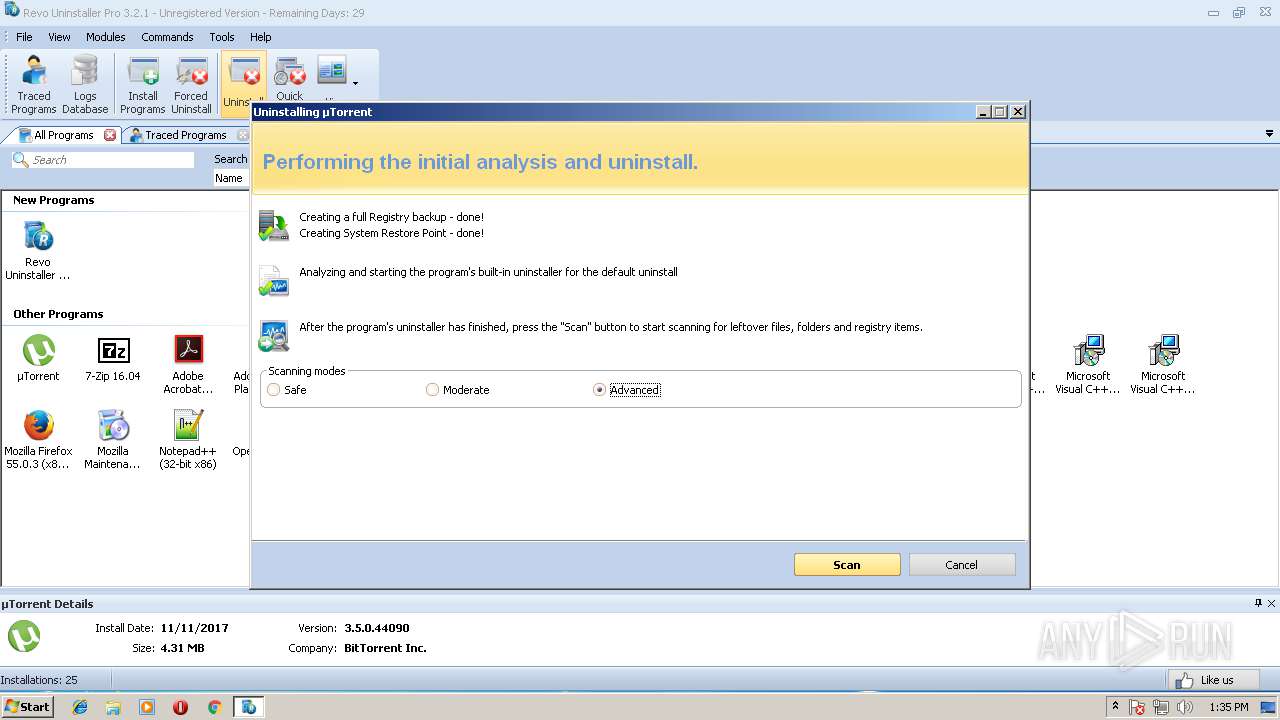Select the first Microsoft Visual C++ icon
The image size is (1280, 720).
[1088, 365]
